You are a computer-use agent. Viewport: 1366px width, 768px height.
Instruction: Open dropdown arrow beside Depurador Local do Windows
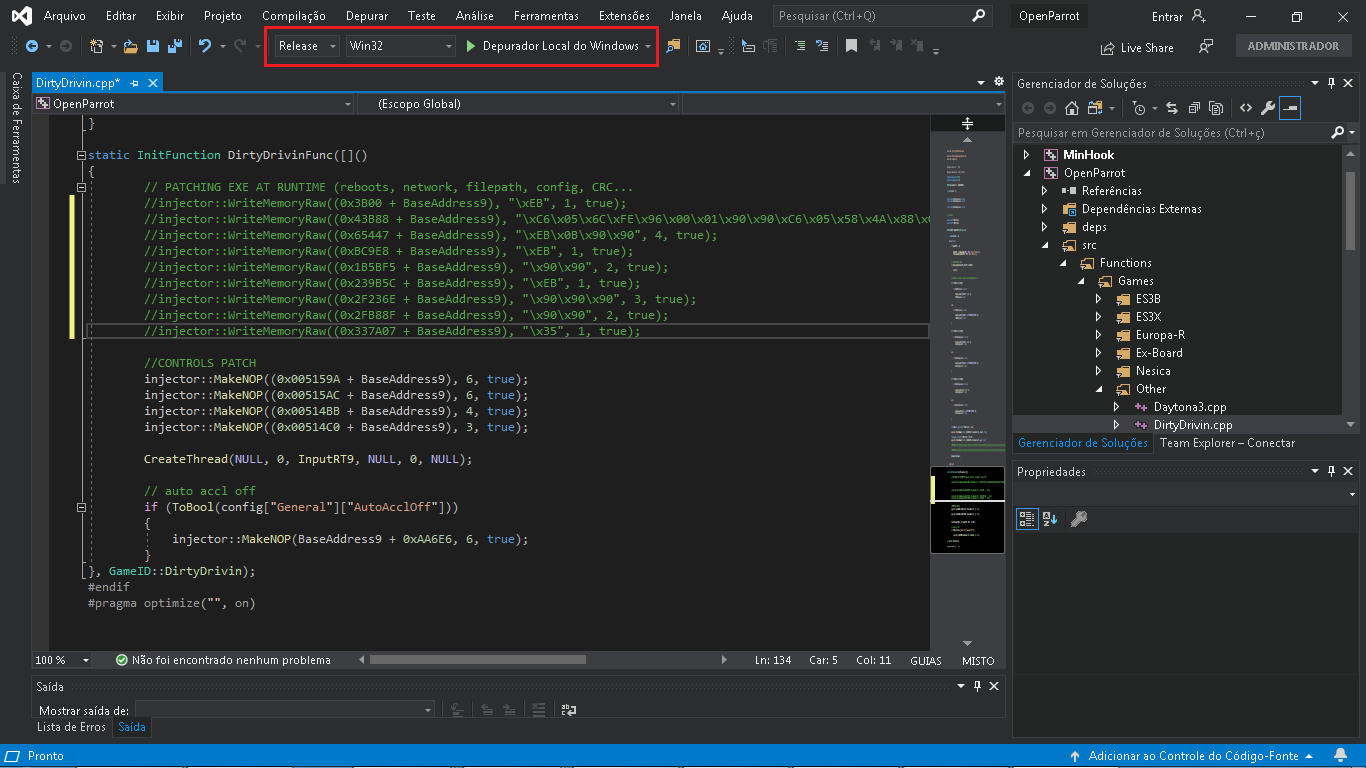[648, 46]
